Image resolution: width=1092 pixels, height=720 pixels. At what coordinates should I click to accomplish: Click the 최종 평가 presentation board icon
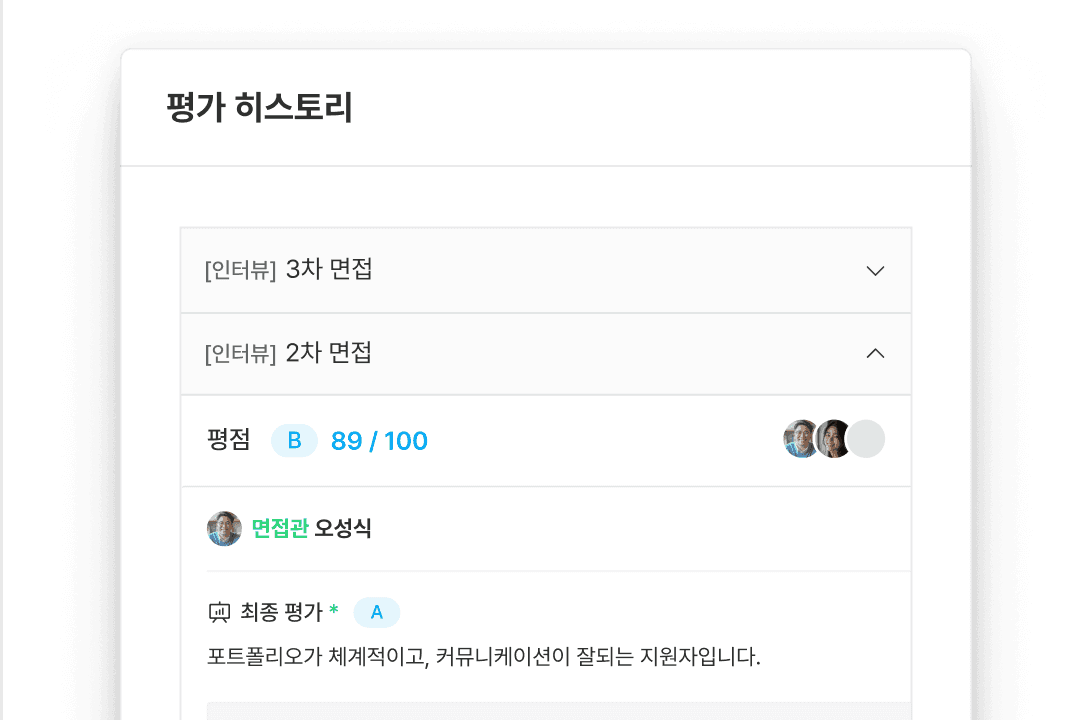[219, 612]
